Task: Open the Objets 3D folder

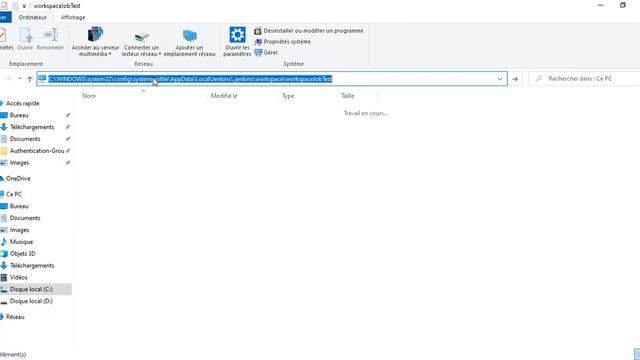Action: (22, 254)
